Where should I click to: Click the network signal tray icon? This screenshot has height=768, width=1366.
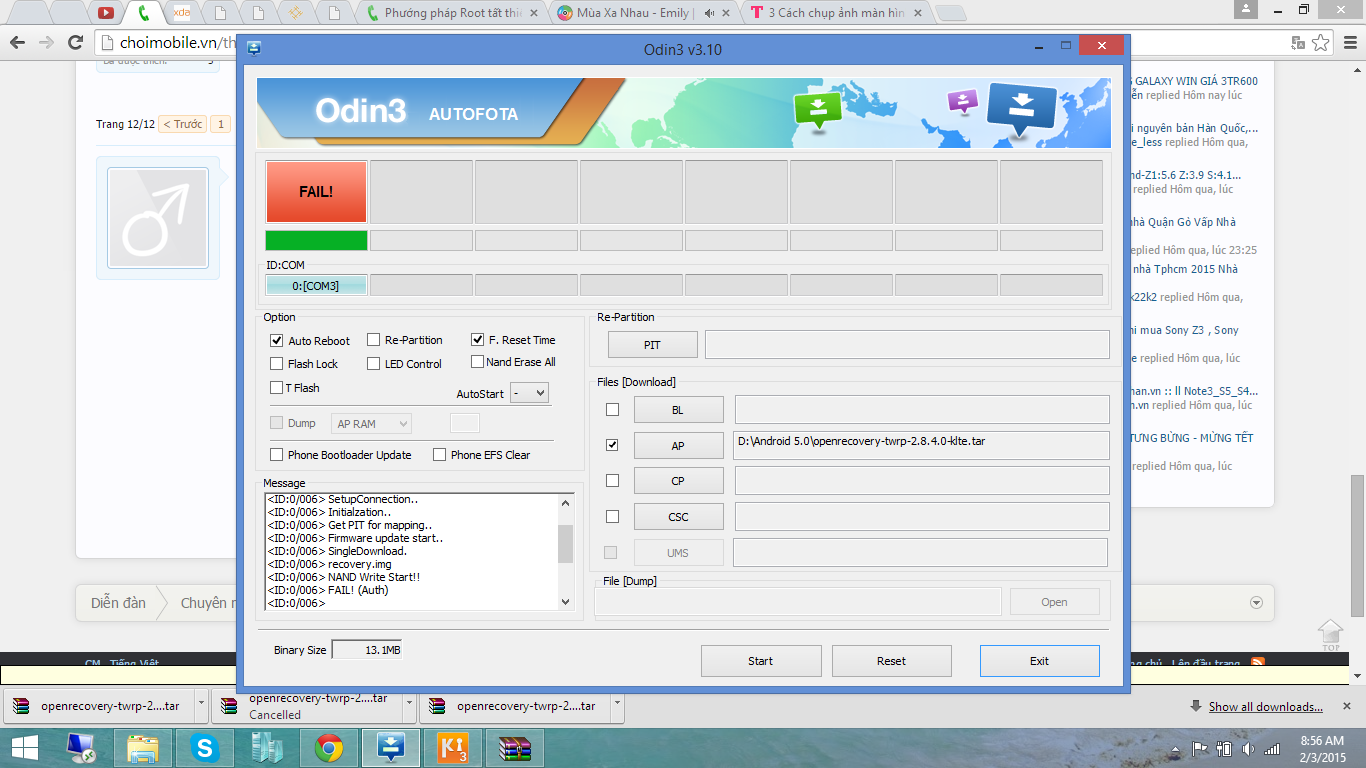coord(1272,749)
